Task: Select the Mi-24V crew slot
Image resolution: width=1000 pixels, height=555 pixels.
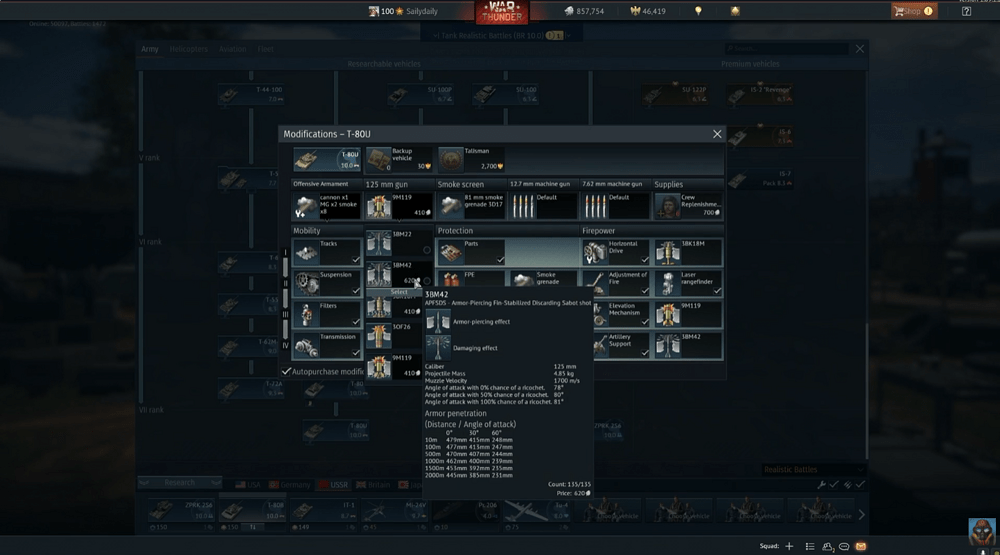Action: click(394, 512)
